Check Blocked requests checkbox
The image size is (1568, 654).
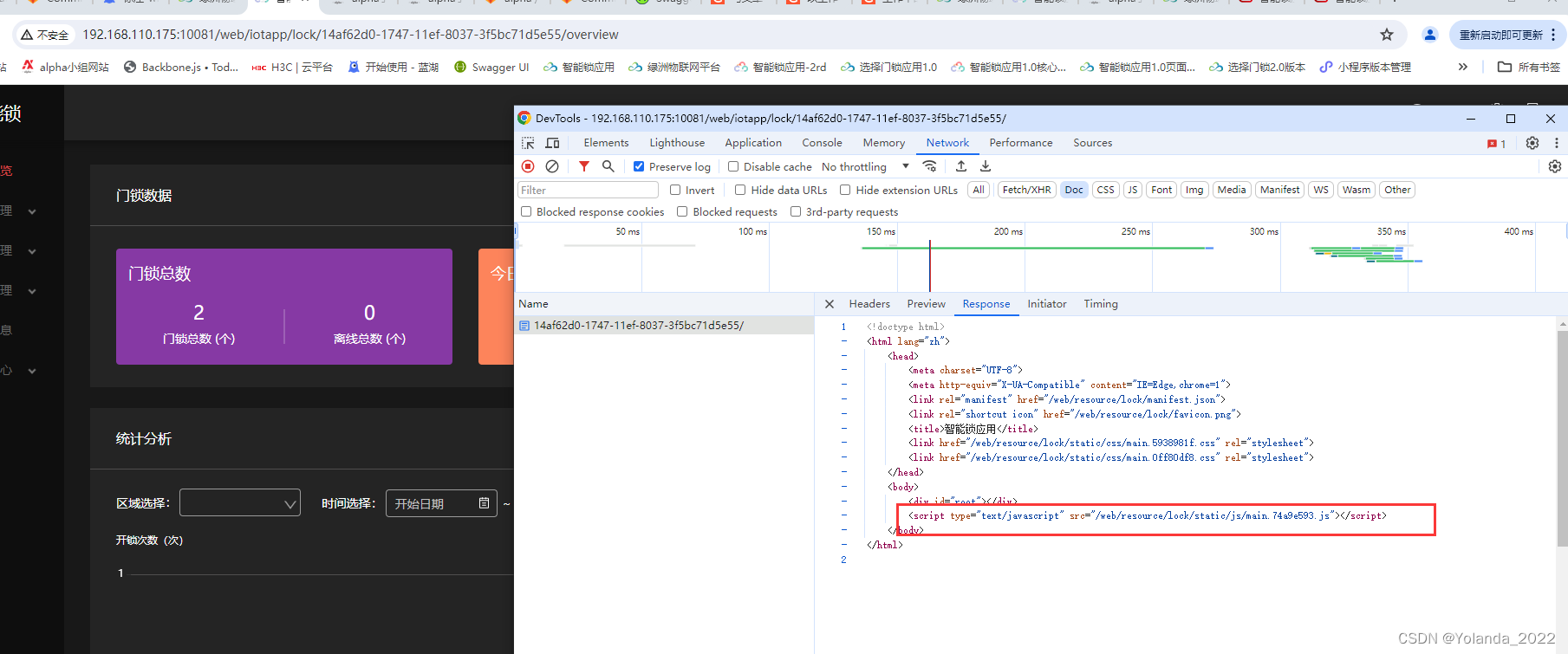pyautogui.click(x=682, y=211)
